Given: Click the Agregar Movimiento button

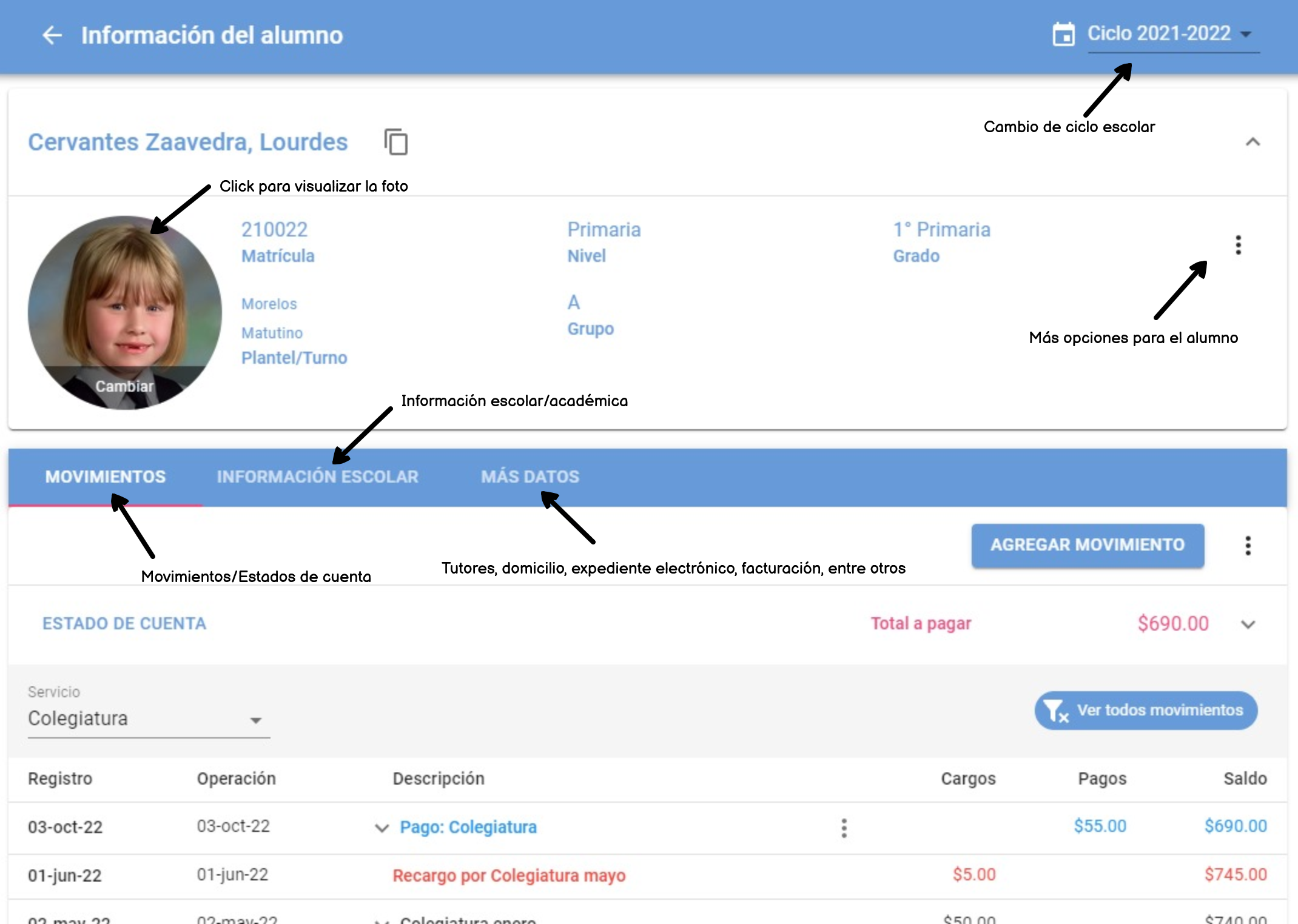Looking at the screenshot, I should (1088, 545).
